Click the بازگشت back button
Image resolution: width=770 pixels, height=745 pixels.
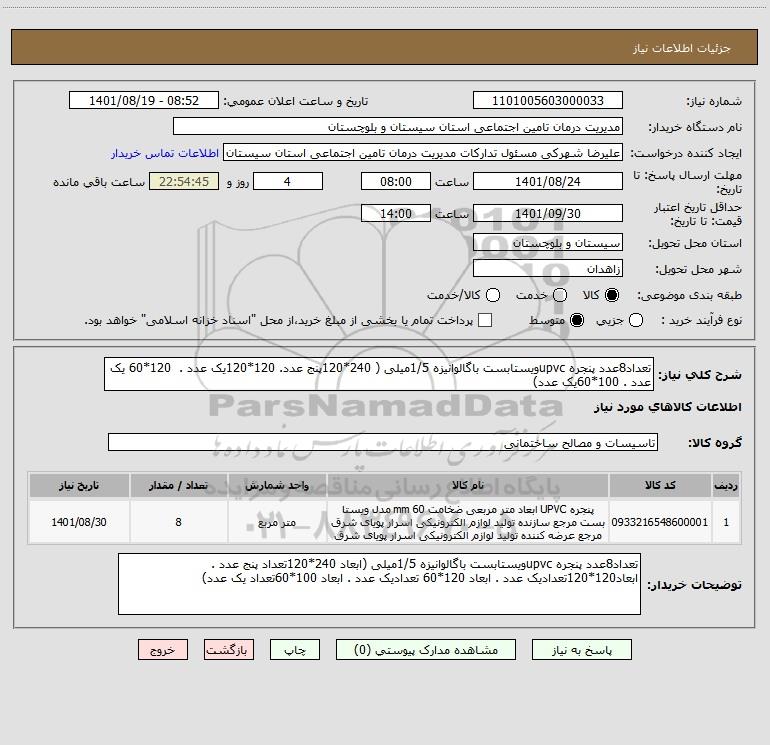[x=229, y=650]
